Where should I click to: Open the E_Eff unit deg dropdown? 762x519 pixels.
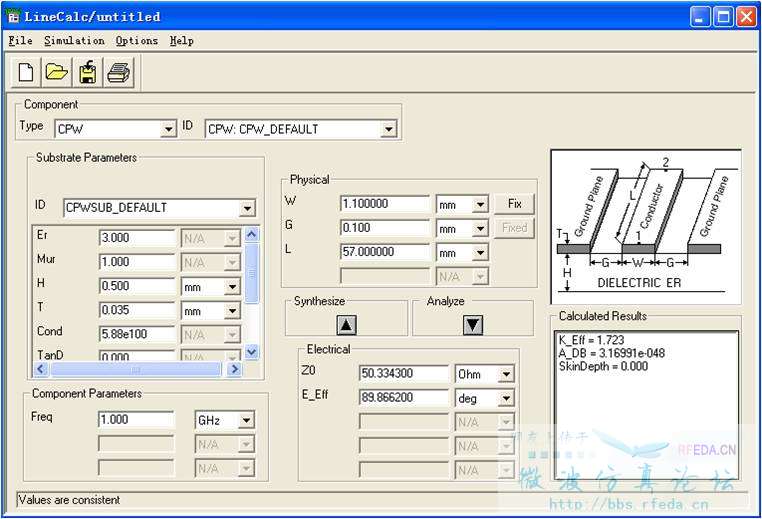coord(506,398)
